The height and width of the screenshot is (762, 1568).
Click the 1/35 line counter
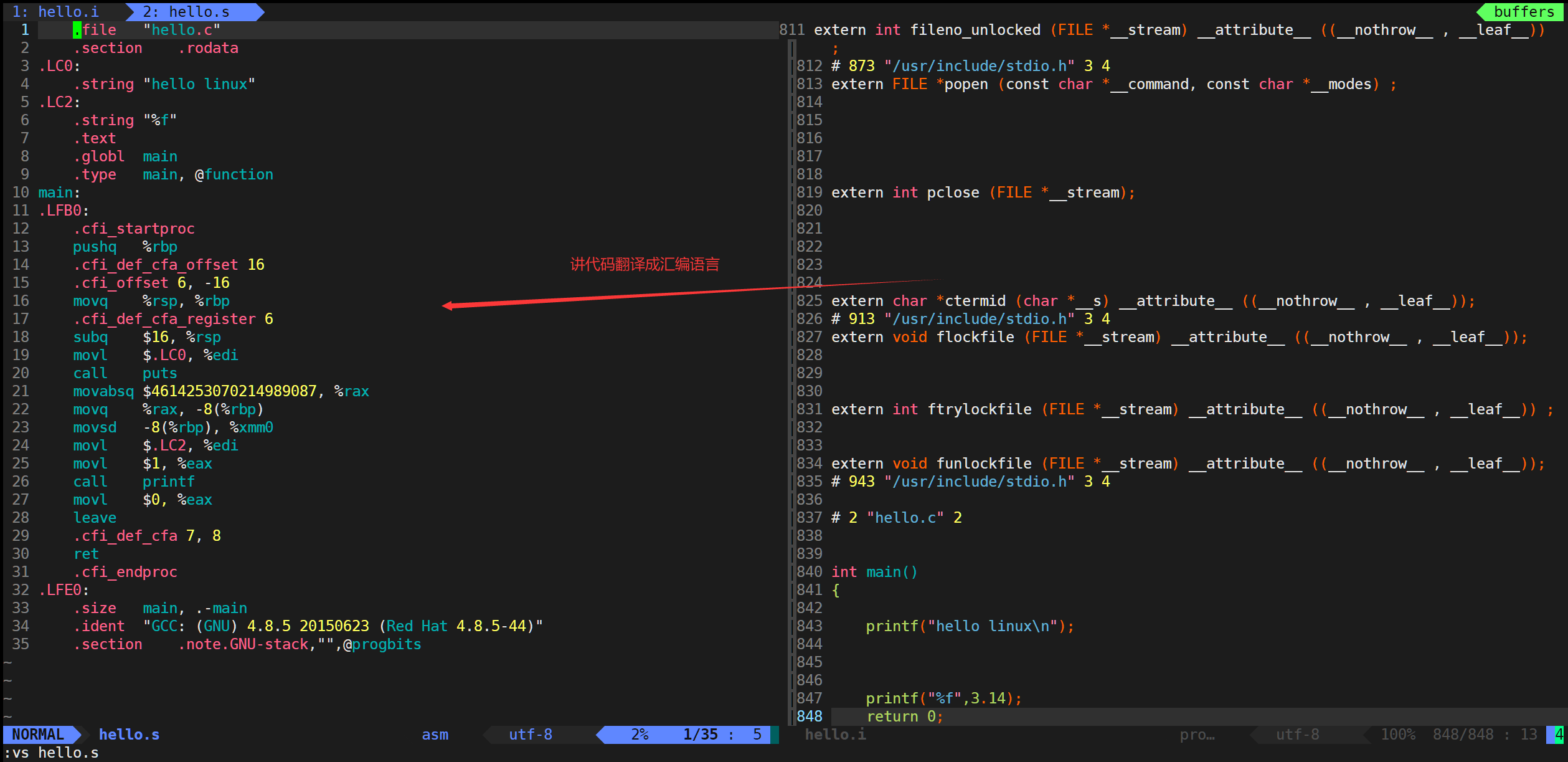click(700, 735)
